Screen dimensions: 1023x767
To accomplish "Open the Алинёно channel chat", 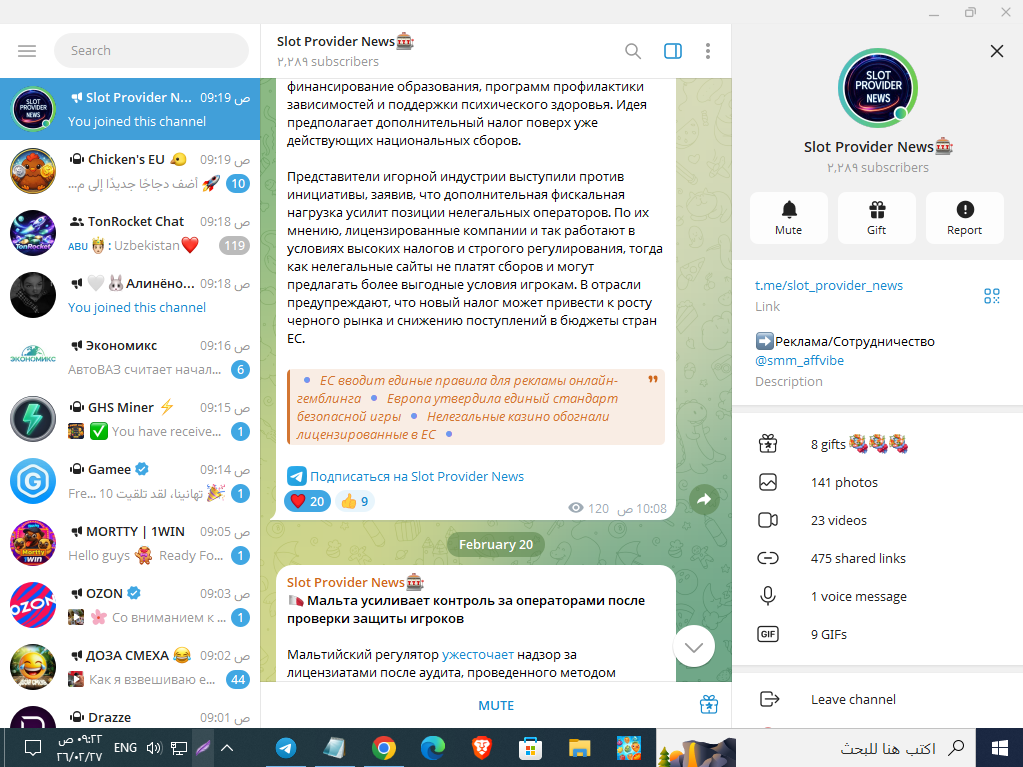I will (x=130, y=295).
